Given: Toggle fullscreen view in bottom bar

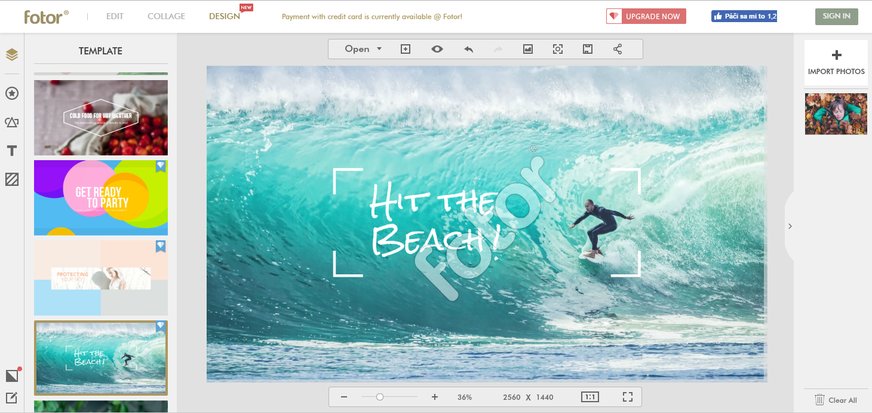Looking at the screenshot, I should tap(627, 397).
